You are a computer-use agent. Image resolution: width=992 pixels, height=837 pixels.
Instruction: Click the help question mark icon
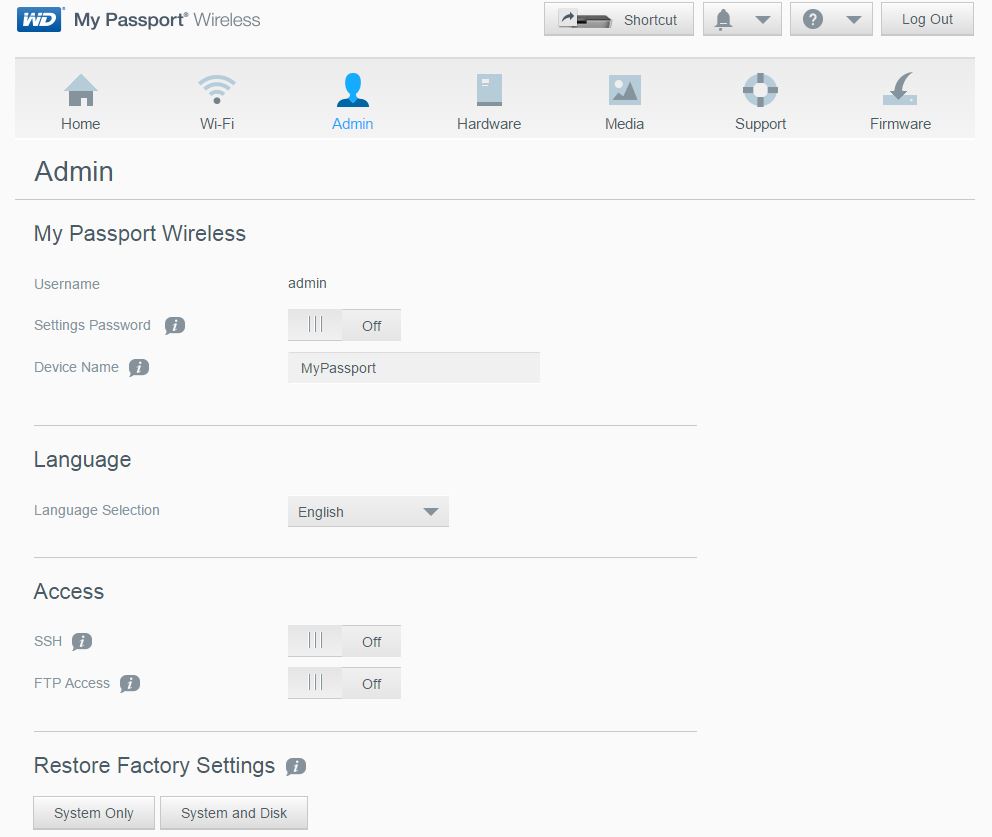point(813,20)
